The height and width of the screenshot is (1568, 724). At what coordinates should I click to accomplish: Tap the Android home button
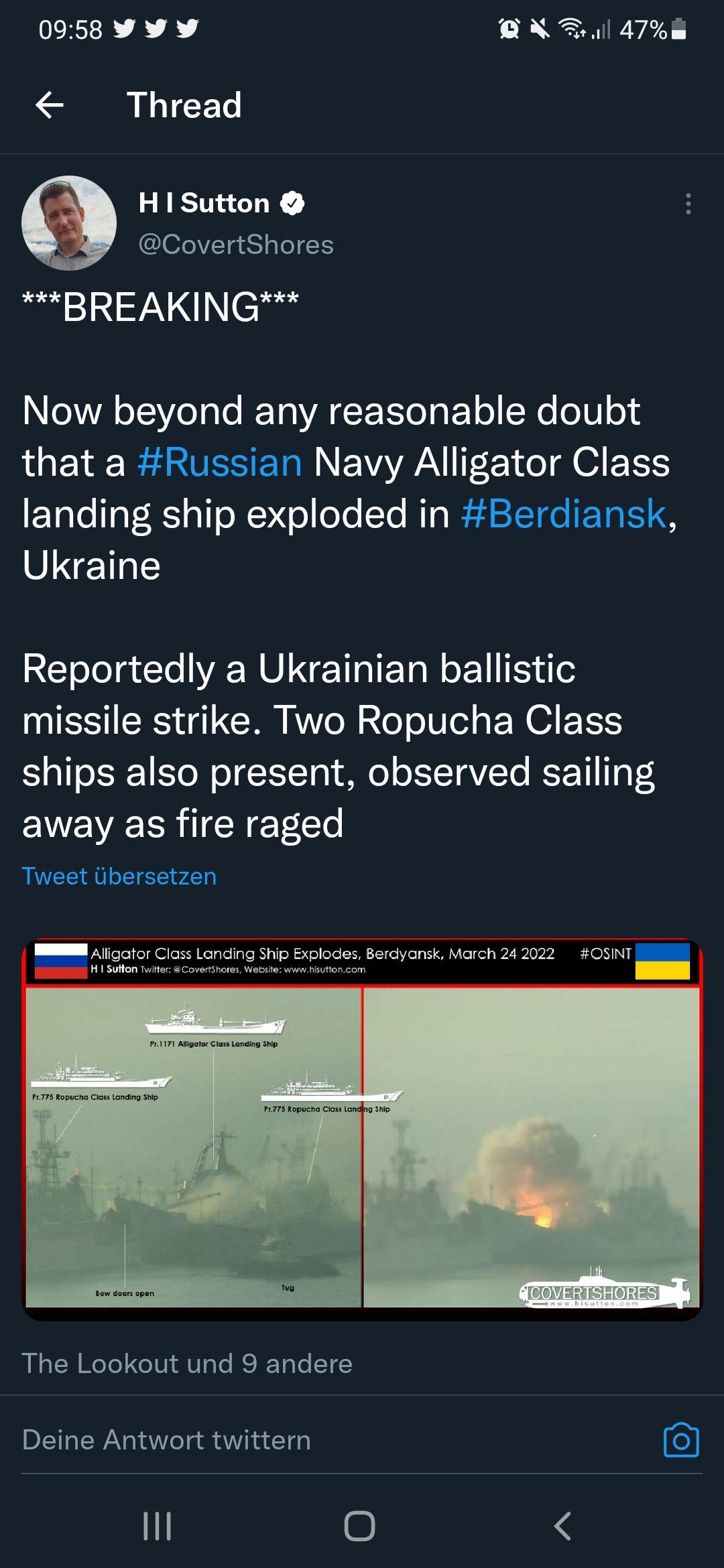(x=360, y=1526)
